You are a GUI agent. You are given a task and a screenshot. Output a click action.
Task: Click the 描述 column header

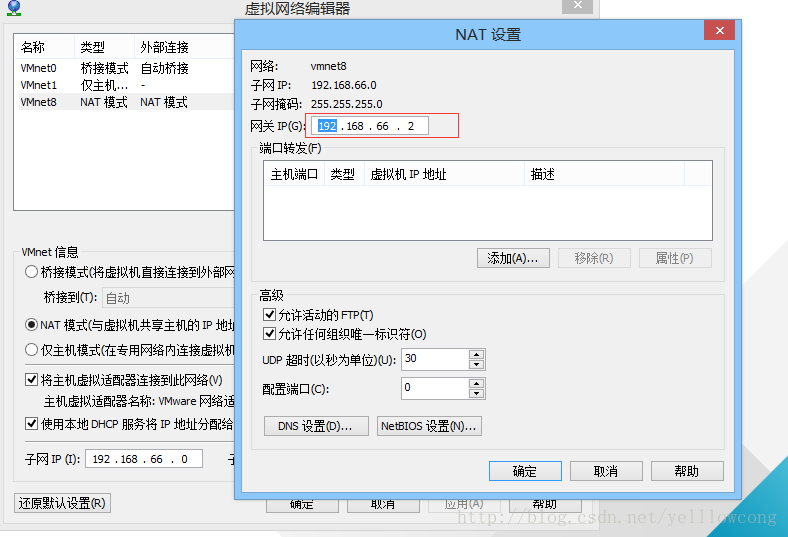[x=605, y=174]
